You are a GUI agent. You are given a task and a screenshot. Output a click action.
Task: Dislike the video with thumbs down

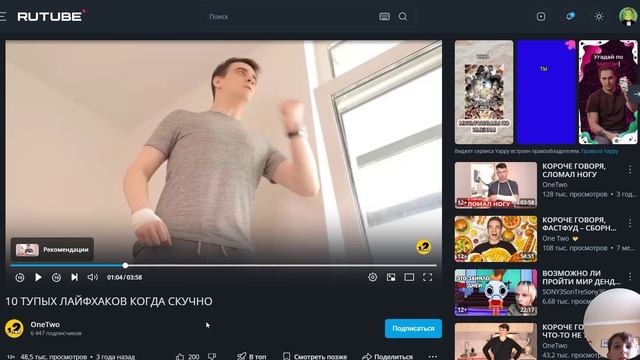click(212, 356)
